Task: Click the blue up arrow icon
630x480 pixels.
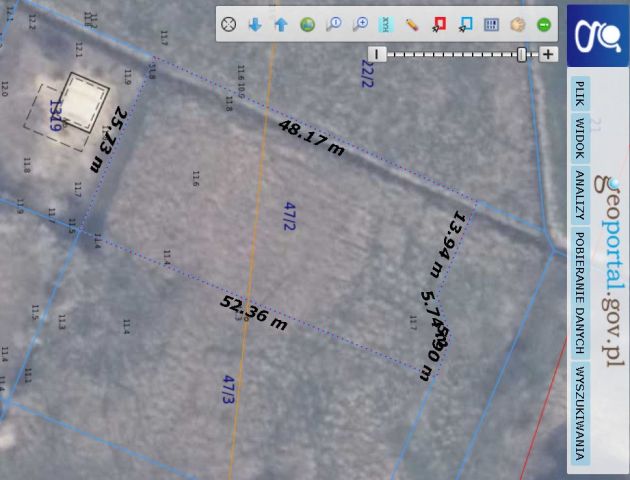Action: 281,24
